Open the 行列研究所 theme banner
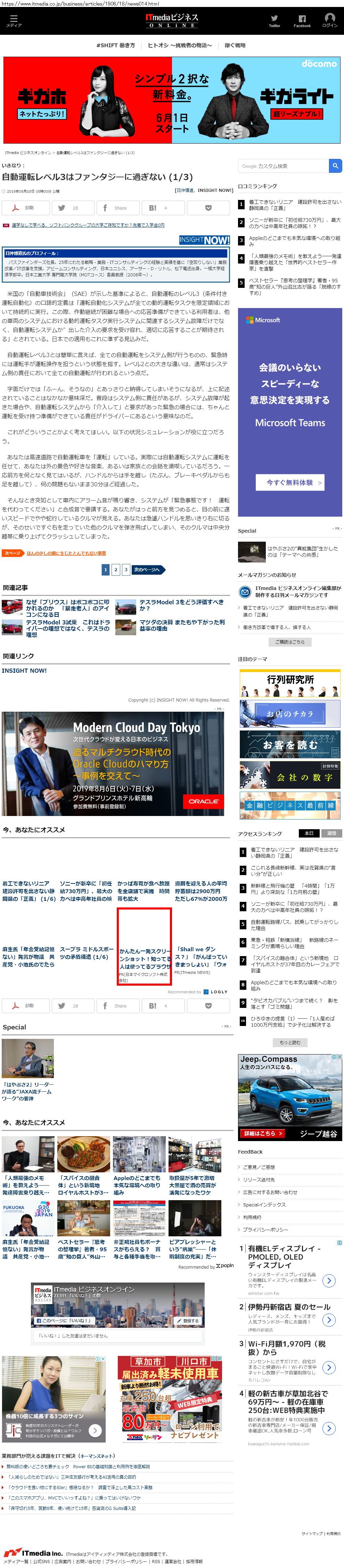The image size is (344, 1568). (x=290, y=682)
